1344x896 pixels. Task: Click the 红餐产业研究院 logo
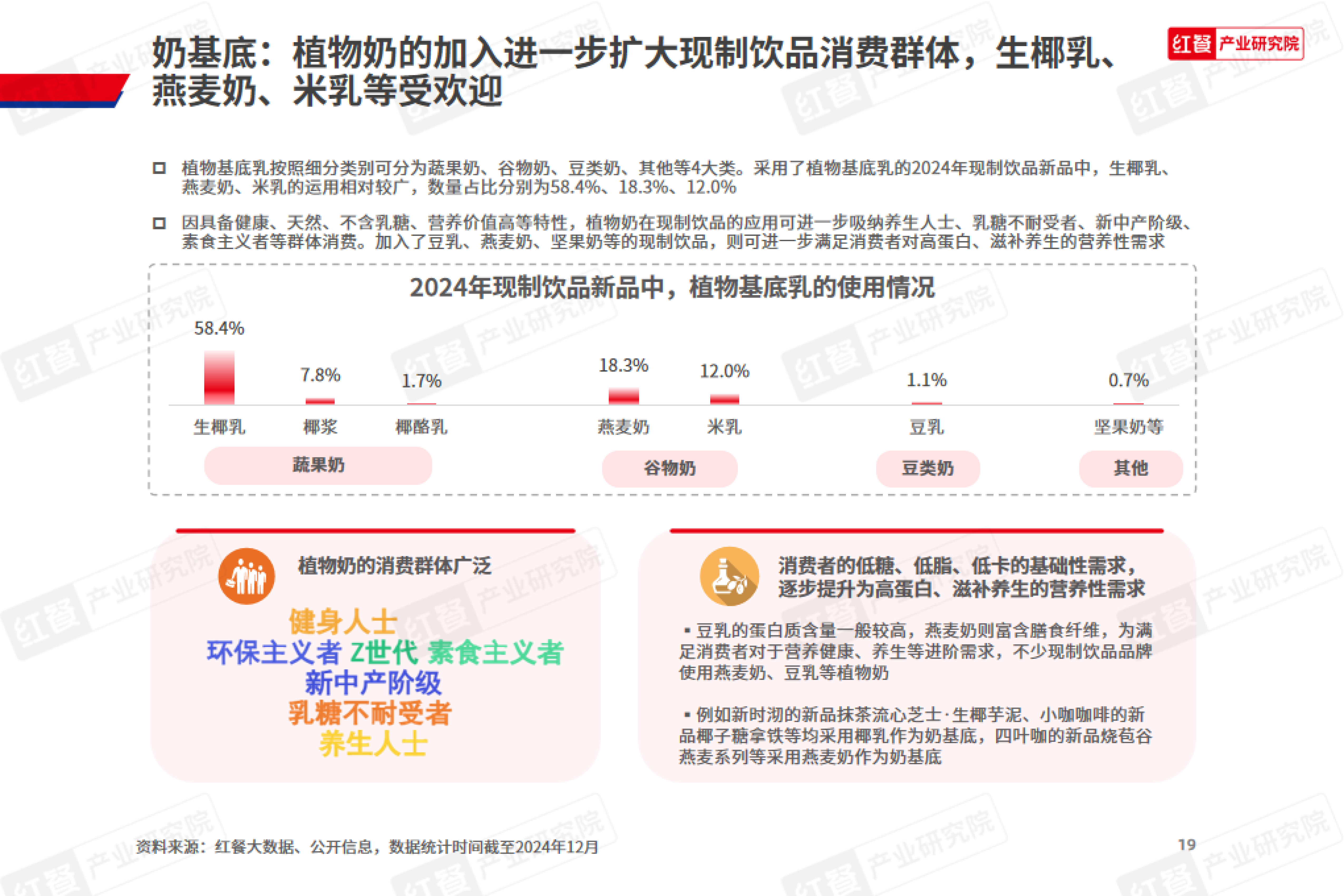coord(1235,43)
